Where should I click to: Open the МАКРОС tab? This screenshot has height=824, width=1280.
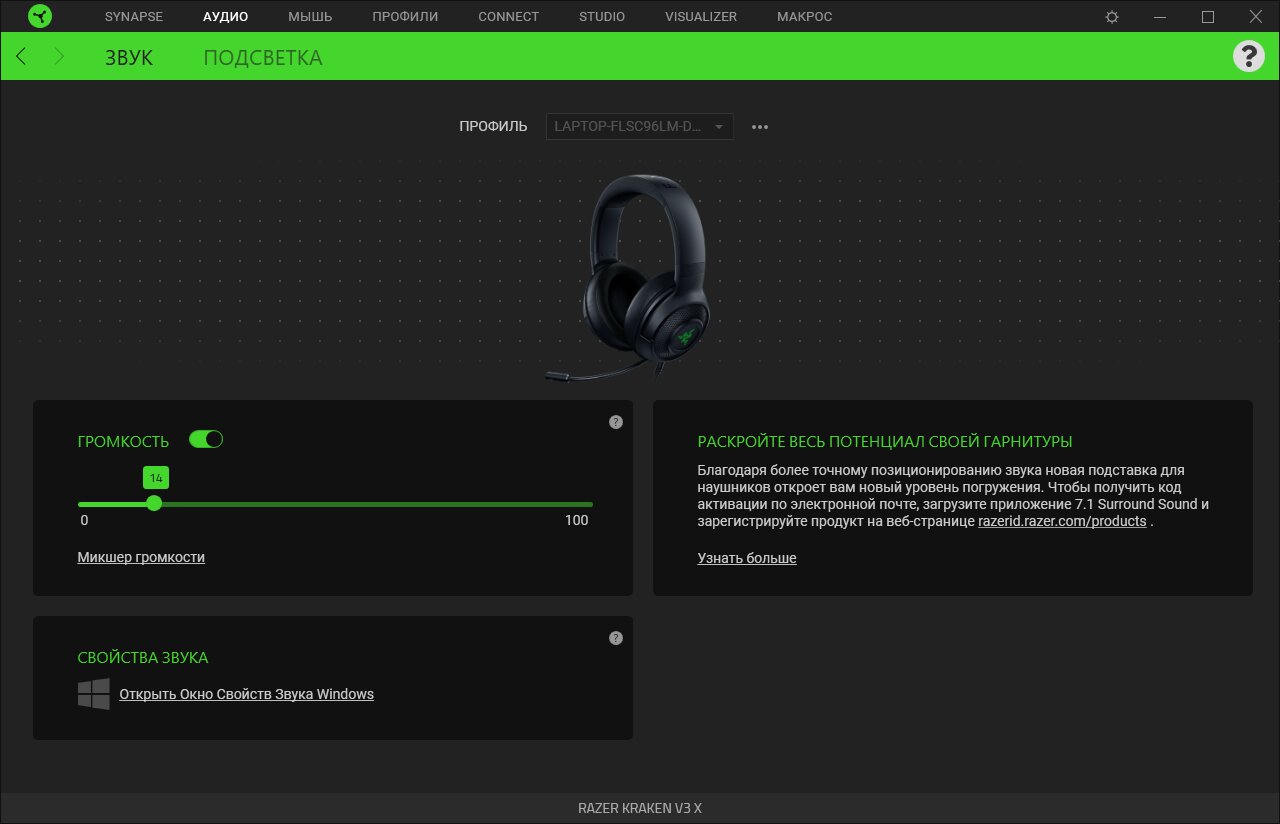[x=804, y=17]
